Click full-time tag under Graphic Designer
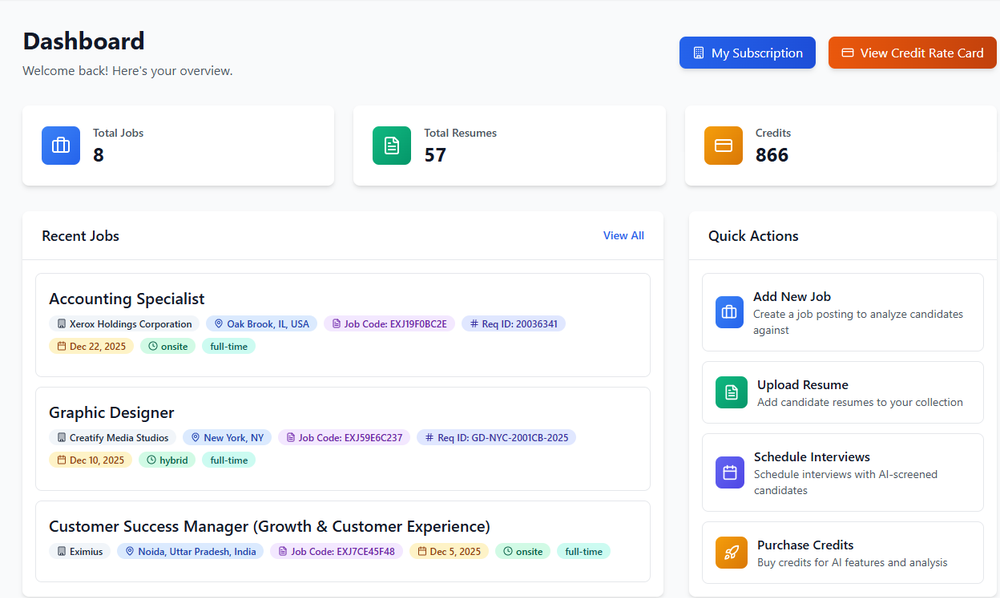This screenshot has width=1000, height=598. (228, 460)
